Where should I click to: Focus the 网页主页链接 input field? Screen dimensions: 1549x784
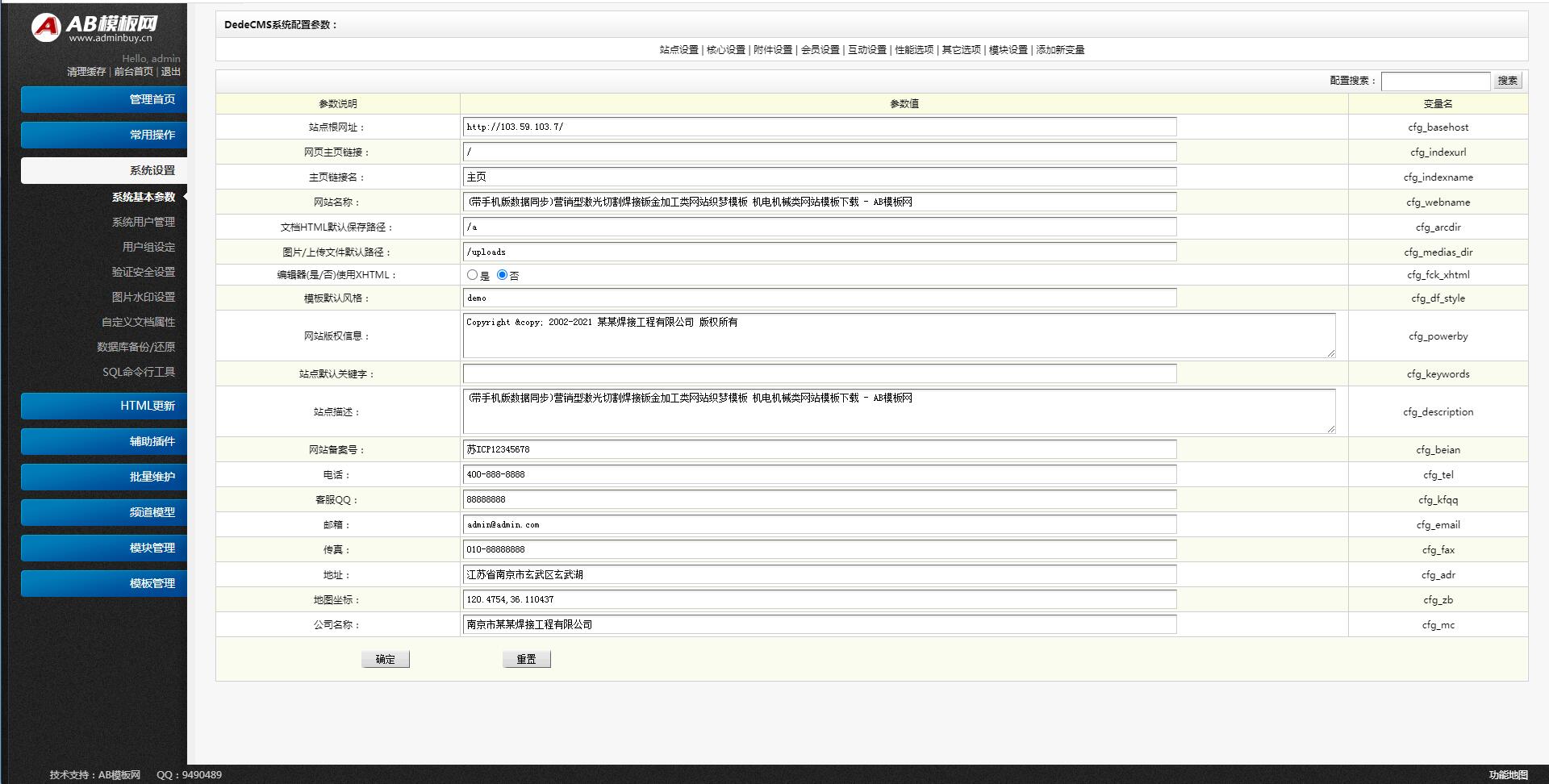pyautogui.click(x=820, y=152)
